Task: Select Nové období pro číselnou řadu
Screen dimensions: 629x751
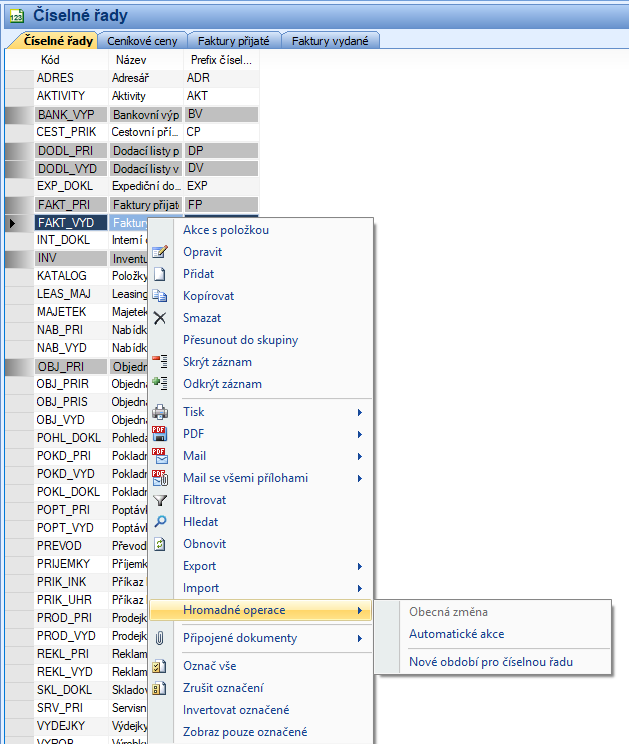Action: click(x=491, y=662)
